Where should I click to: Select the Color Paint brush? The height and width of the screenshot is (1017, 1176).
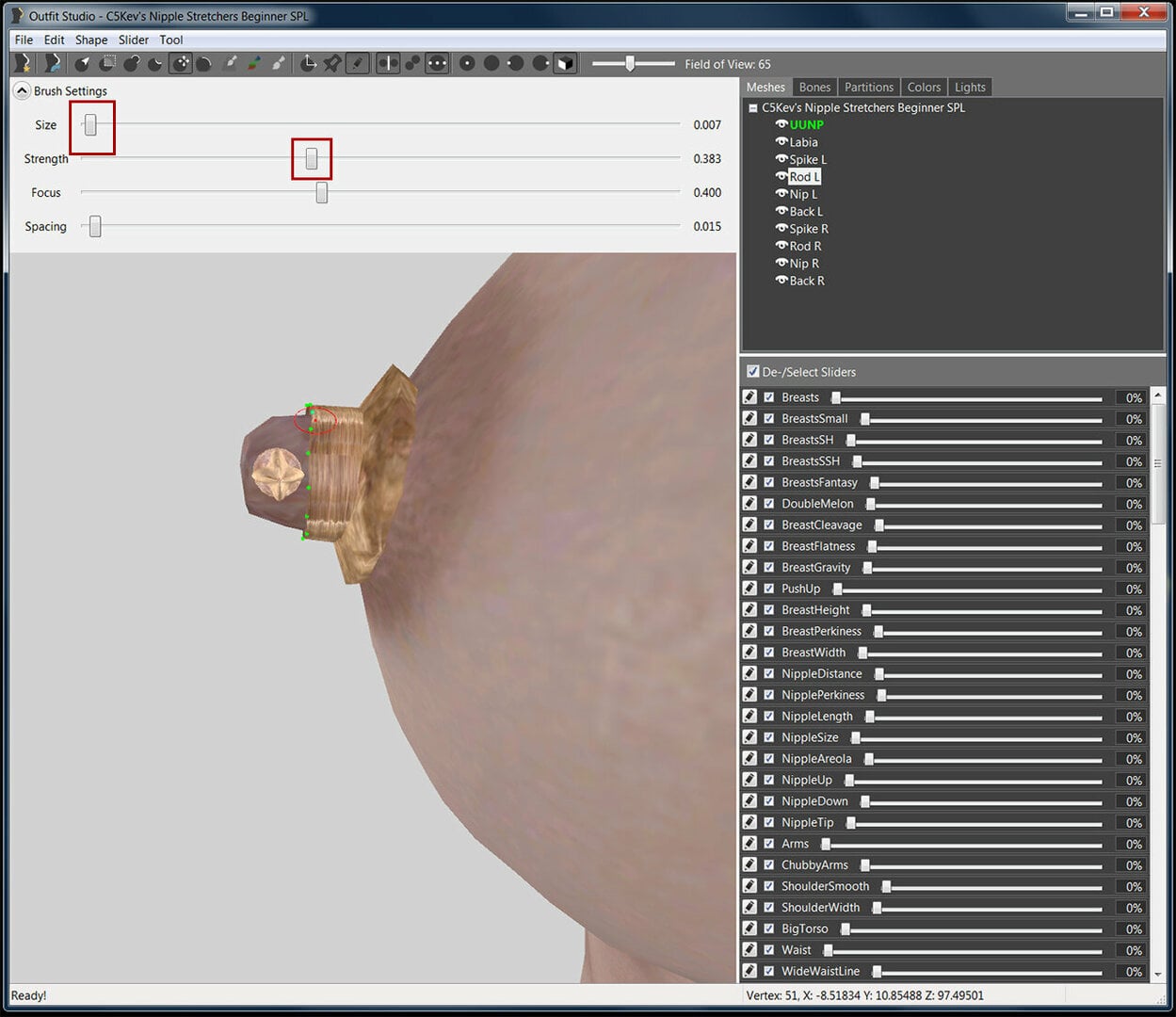click(x=254, y=63)
